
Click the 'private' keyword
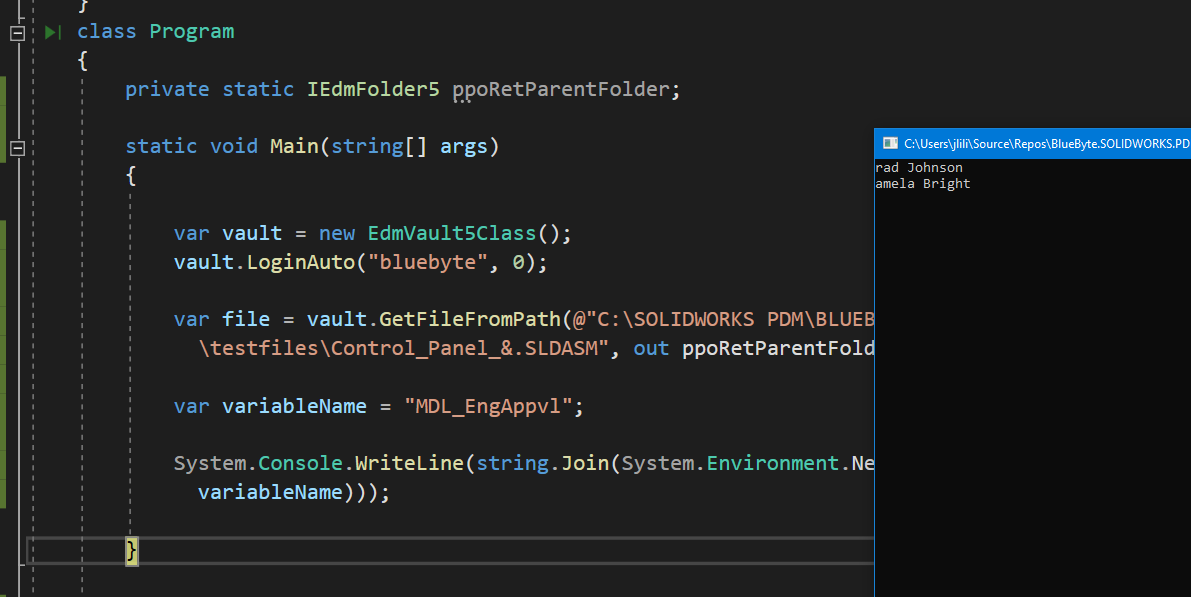click(167, 90)
